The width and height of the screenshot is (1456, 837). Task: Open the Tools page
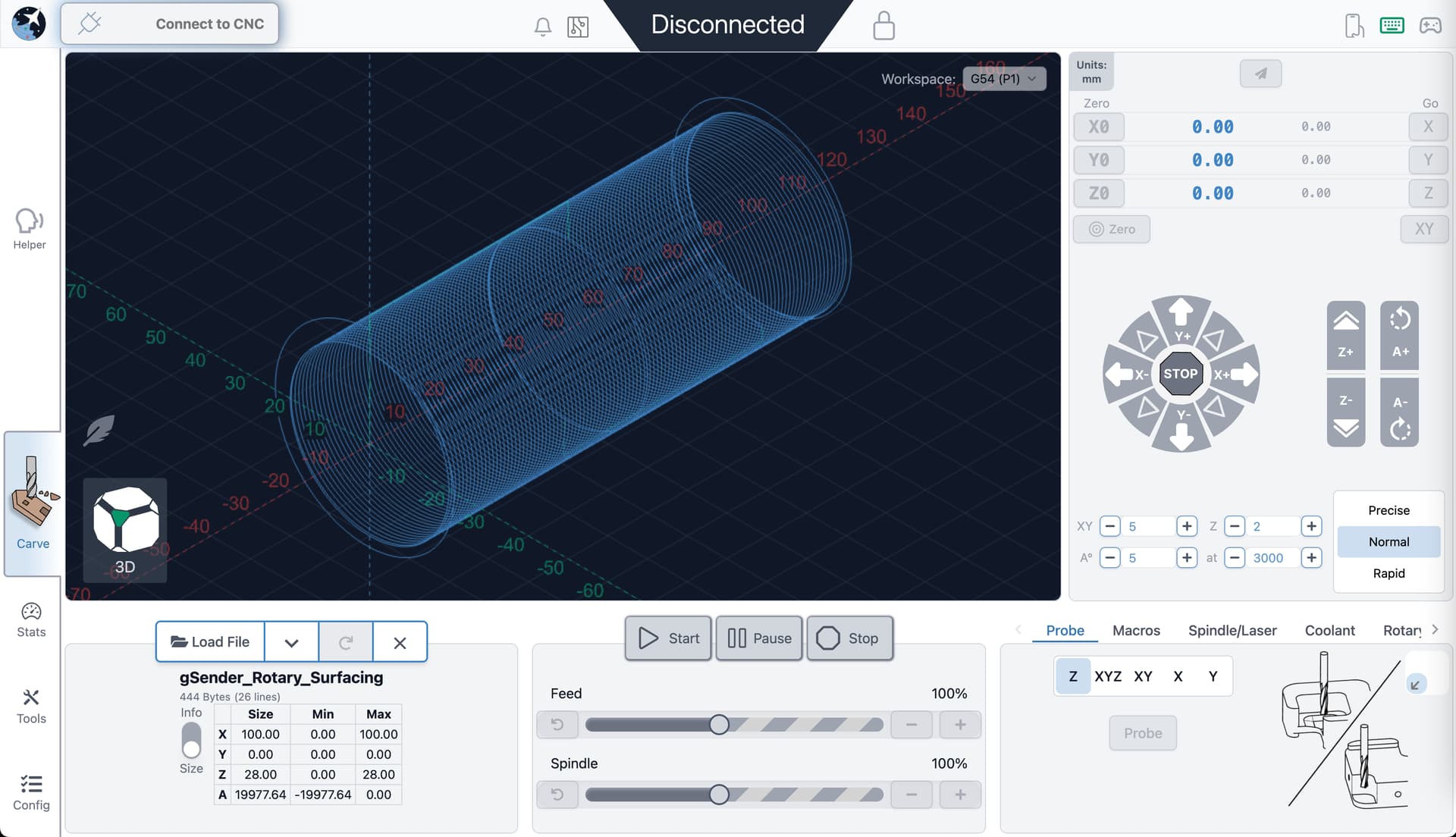click(31, 706)
